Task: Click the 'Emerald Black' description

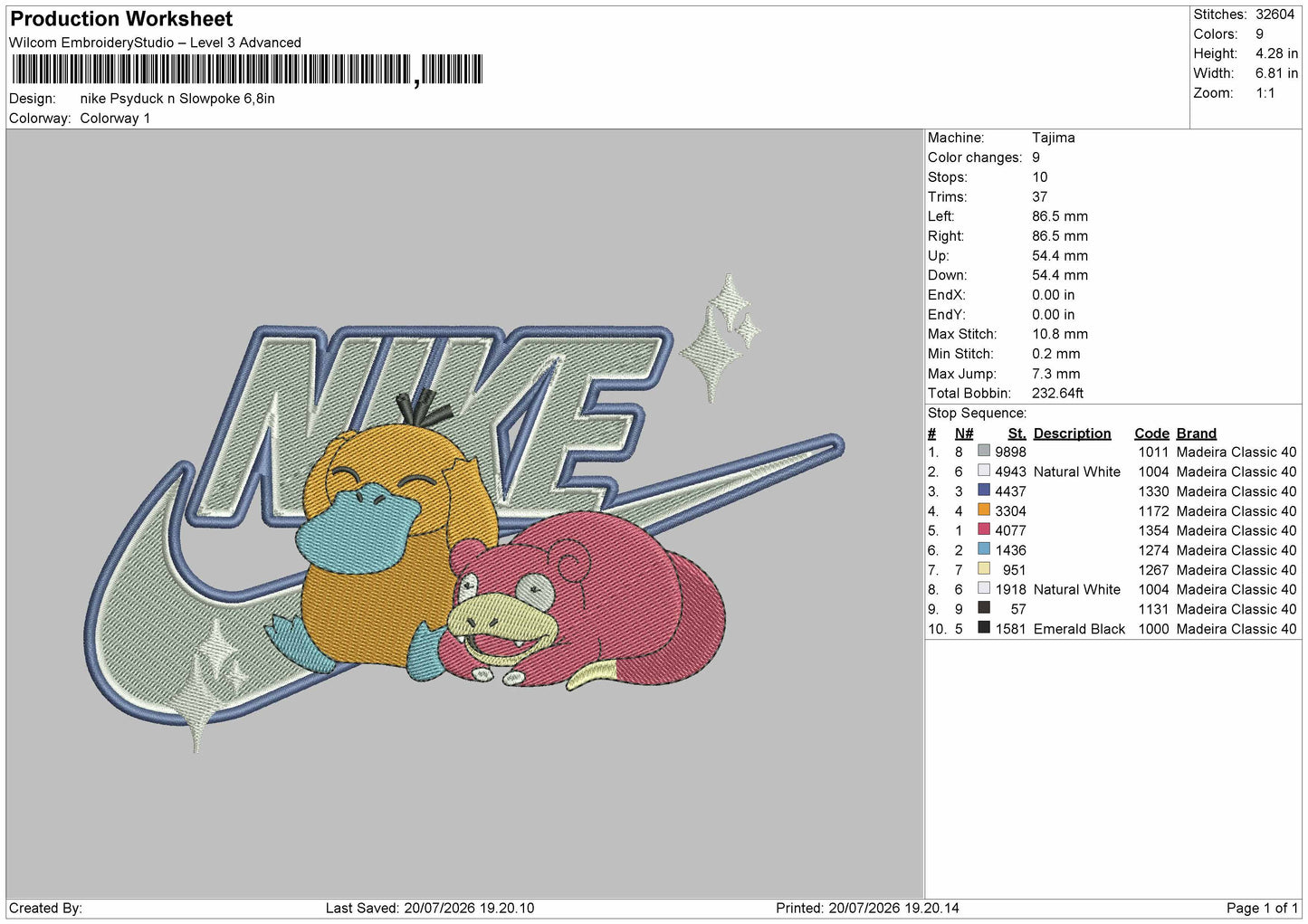Action: (1080, 629)
